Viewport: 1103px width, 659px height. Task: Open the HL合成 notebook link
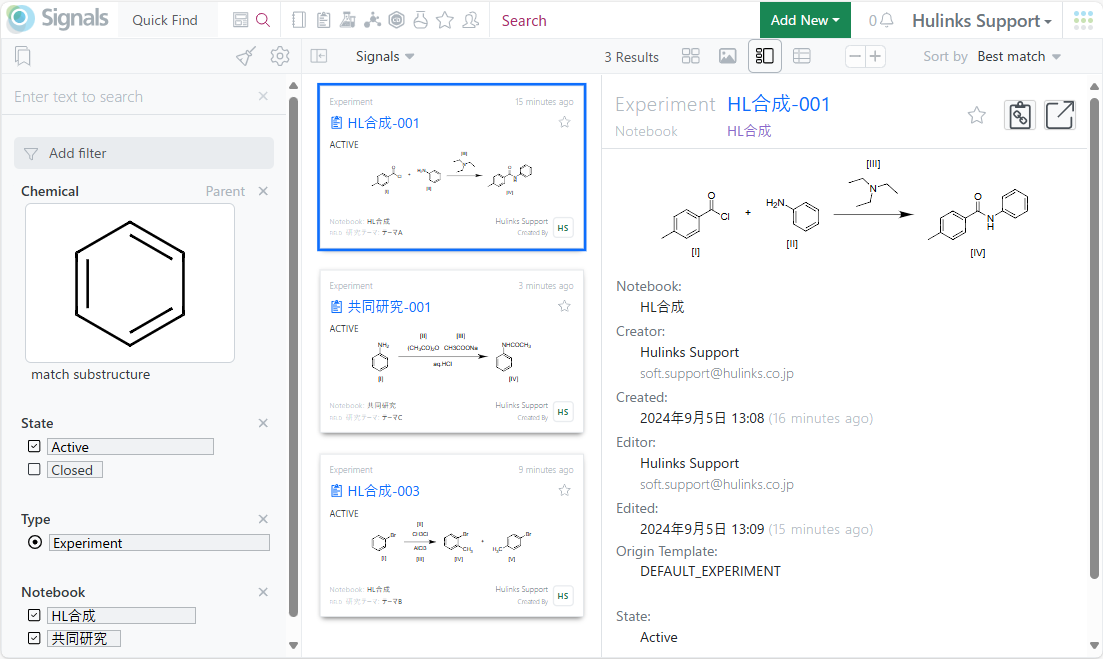749,131
